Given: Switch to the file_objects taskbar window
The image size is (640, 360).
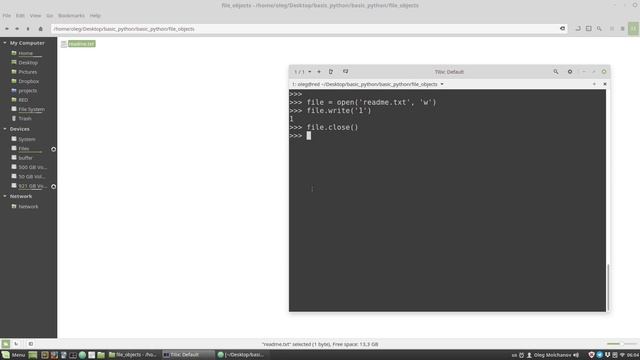Looking at the screenshot, I should [132, 355].
